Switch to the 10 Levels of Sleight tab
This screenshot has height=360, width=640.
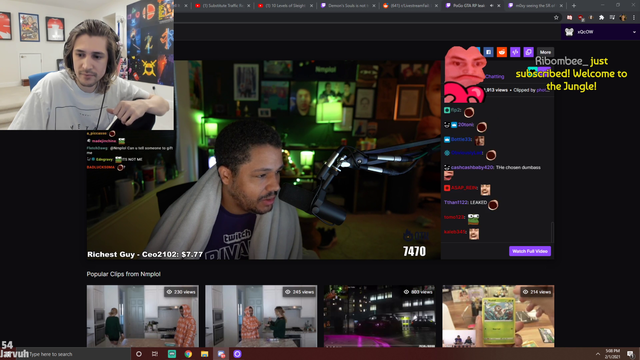tap(285, 6)
